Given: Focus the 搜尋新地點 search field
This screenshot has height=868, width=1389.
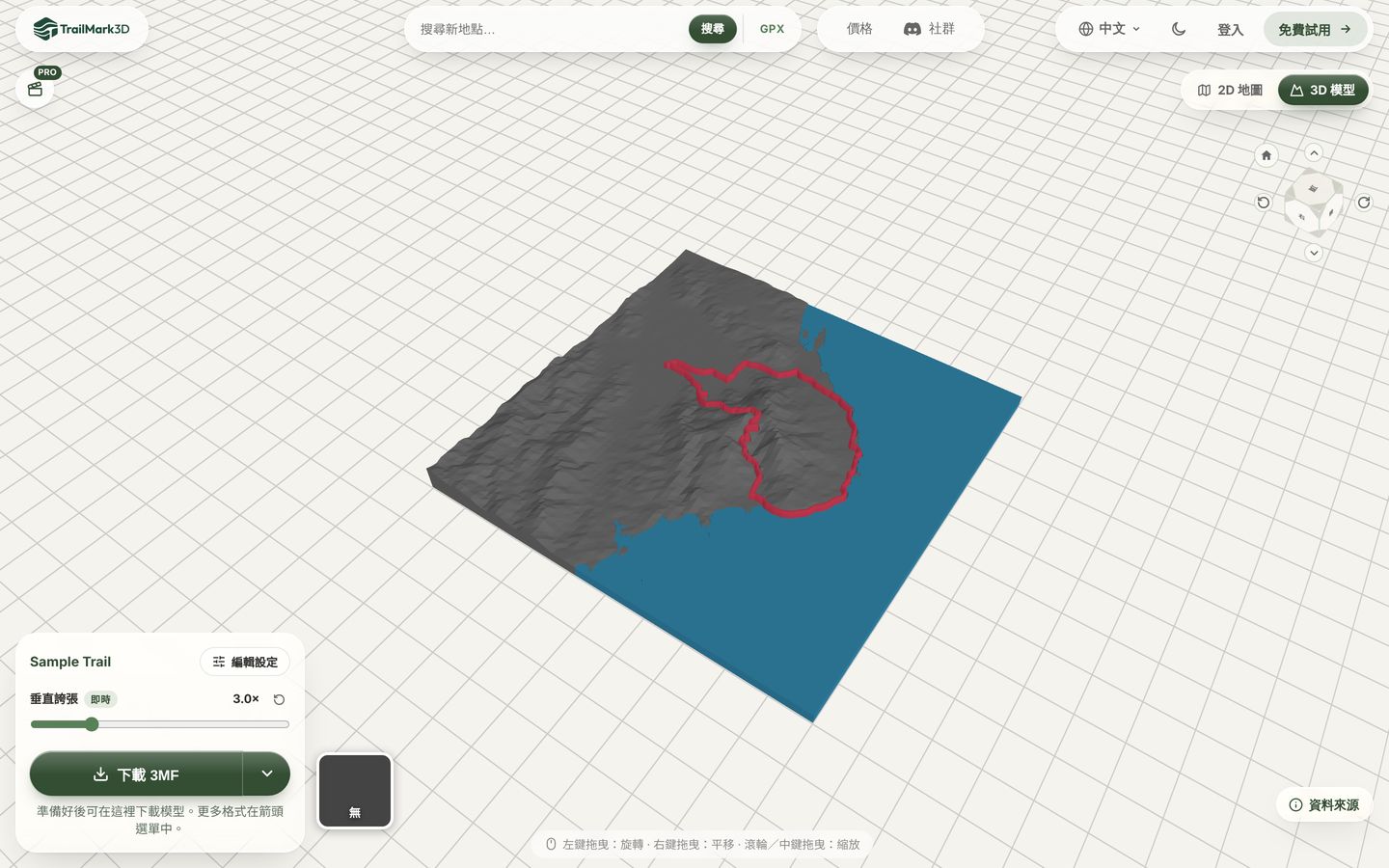Looking at the screenshot, I should pyautogui.click(x=550, y=29).
